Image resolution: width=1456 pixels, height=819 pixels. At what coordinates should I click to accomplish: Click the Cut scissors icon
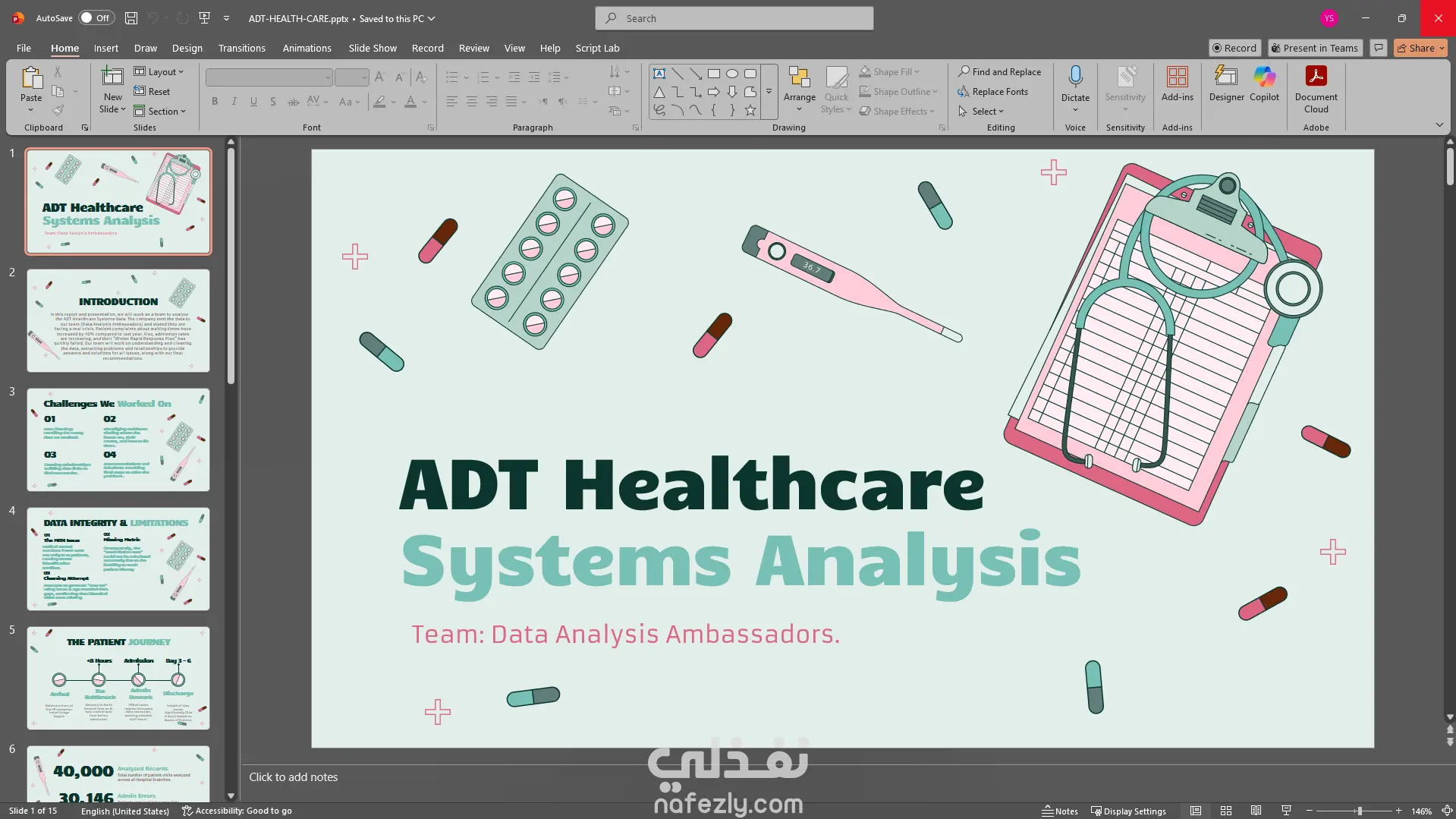click(58, 71)
